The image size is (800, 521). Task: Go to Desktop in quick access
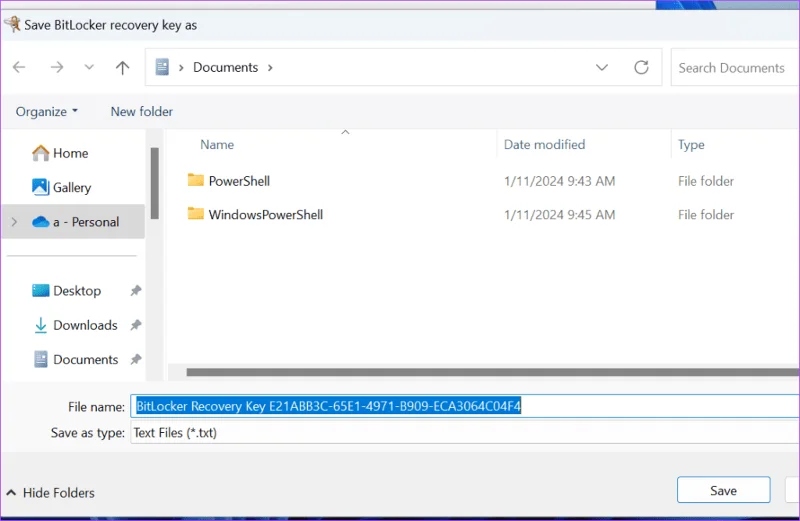77,291
